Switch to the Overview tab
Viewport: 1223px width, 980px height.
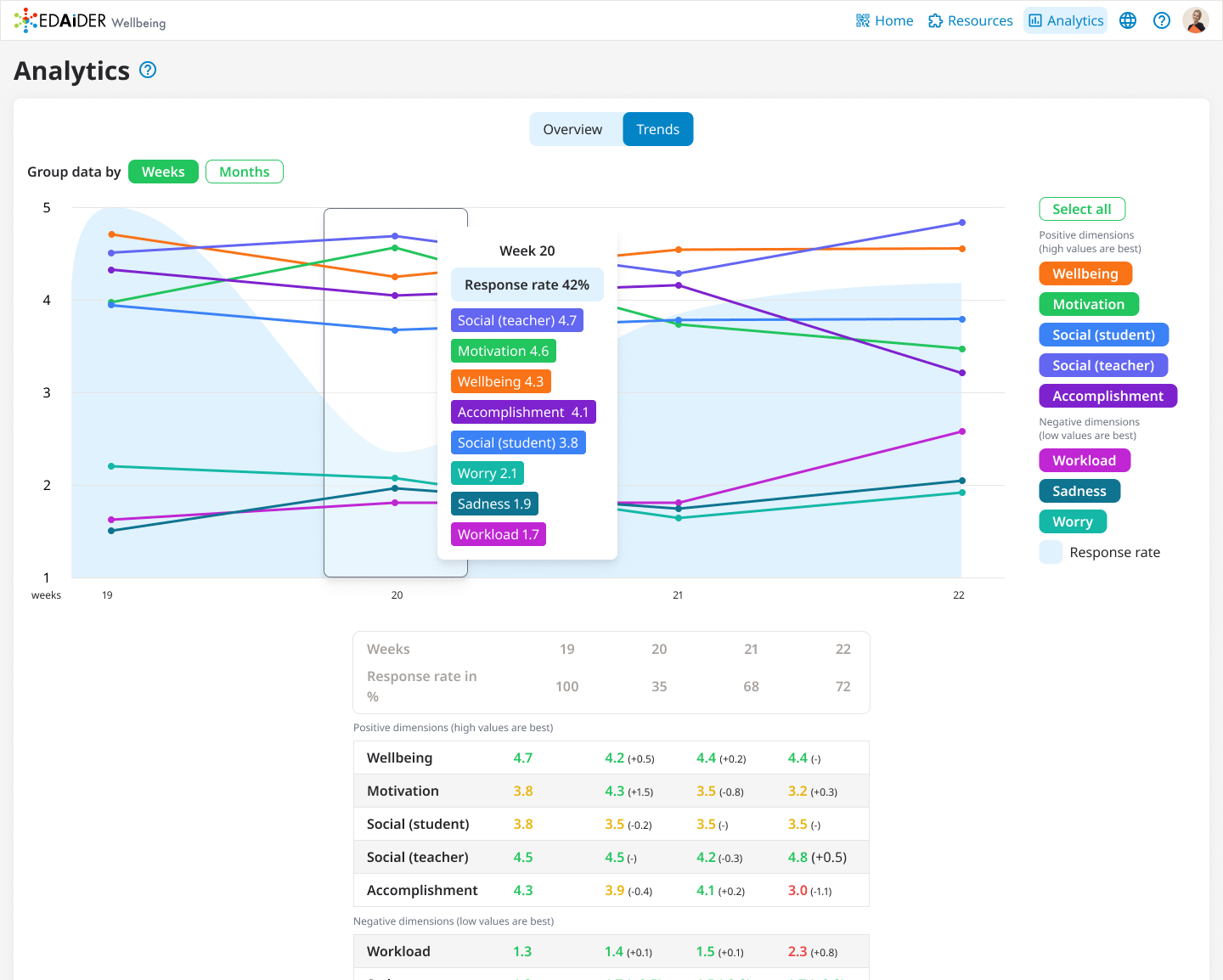click(573, 129)
